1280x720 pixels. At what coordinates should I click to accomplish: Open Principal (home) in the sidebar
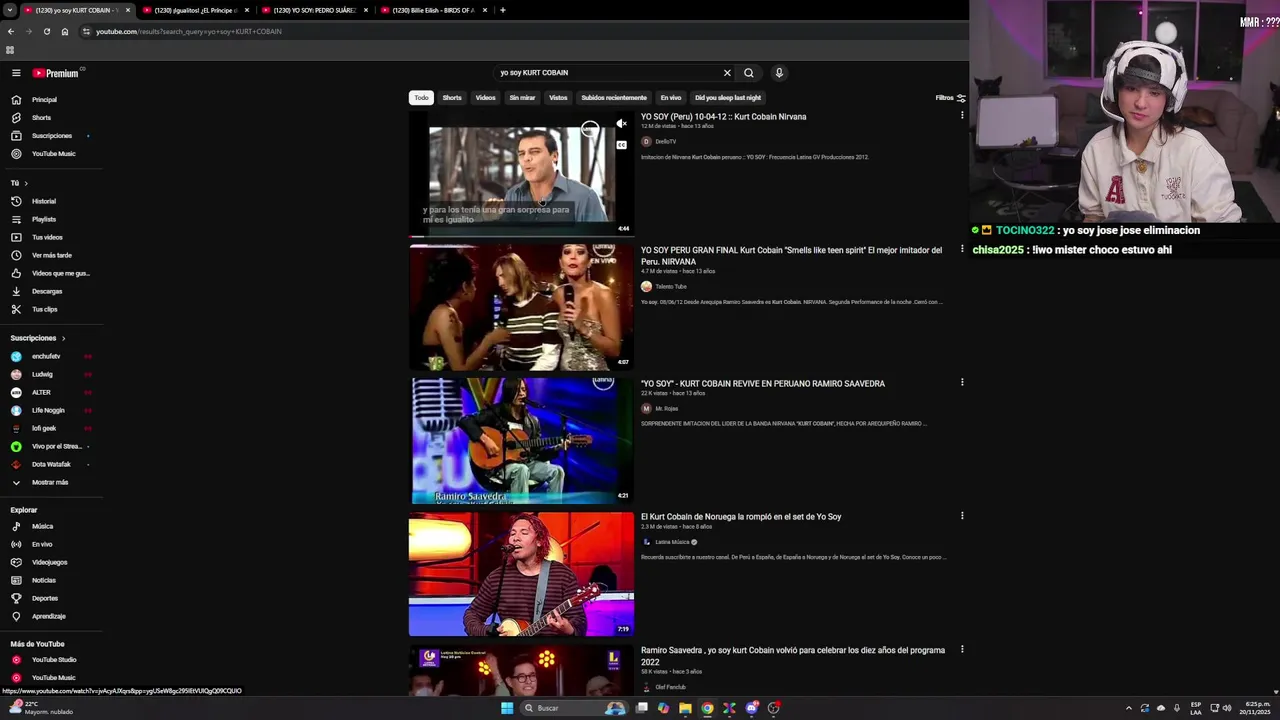click(45, 100)
